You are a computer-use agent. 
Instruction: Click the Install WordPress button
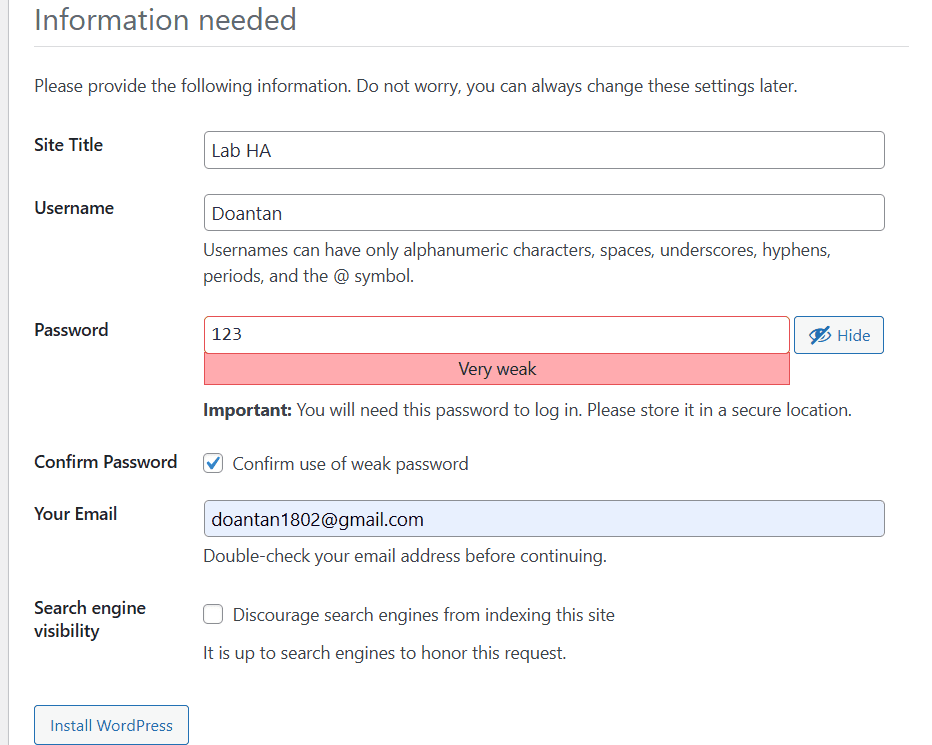111,725
